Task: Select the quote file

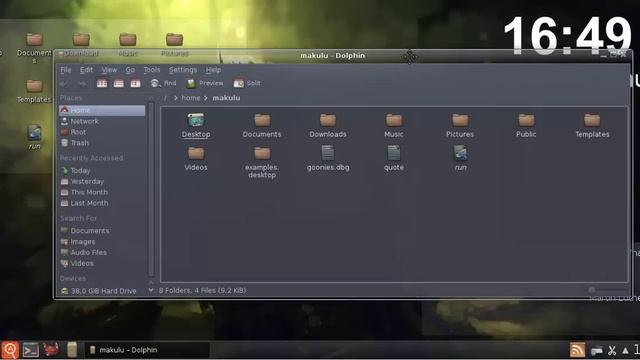Action: click(x=394, y=159)
